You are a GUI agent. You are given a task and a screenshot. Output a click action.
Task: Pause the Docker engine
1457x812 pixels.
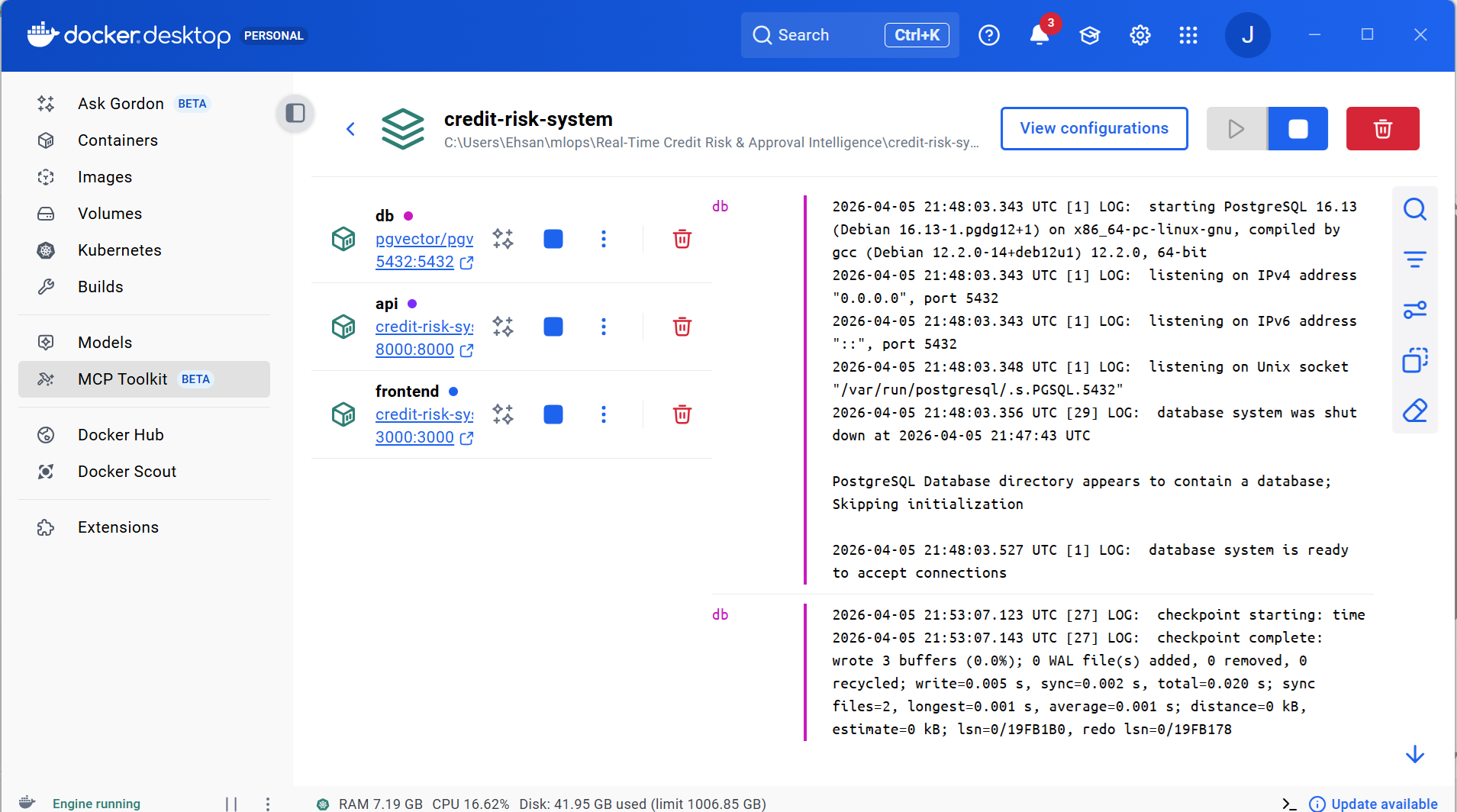coord(231,803)
